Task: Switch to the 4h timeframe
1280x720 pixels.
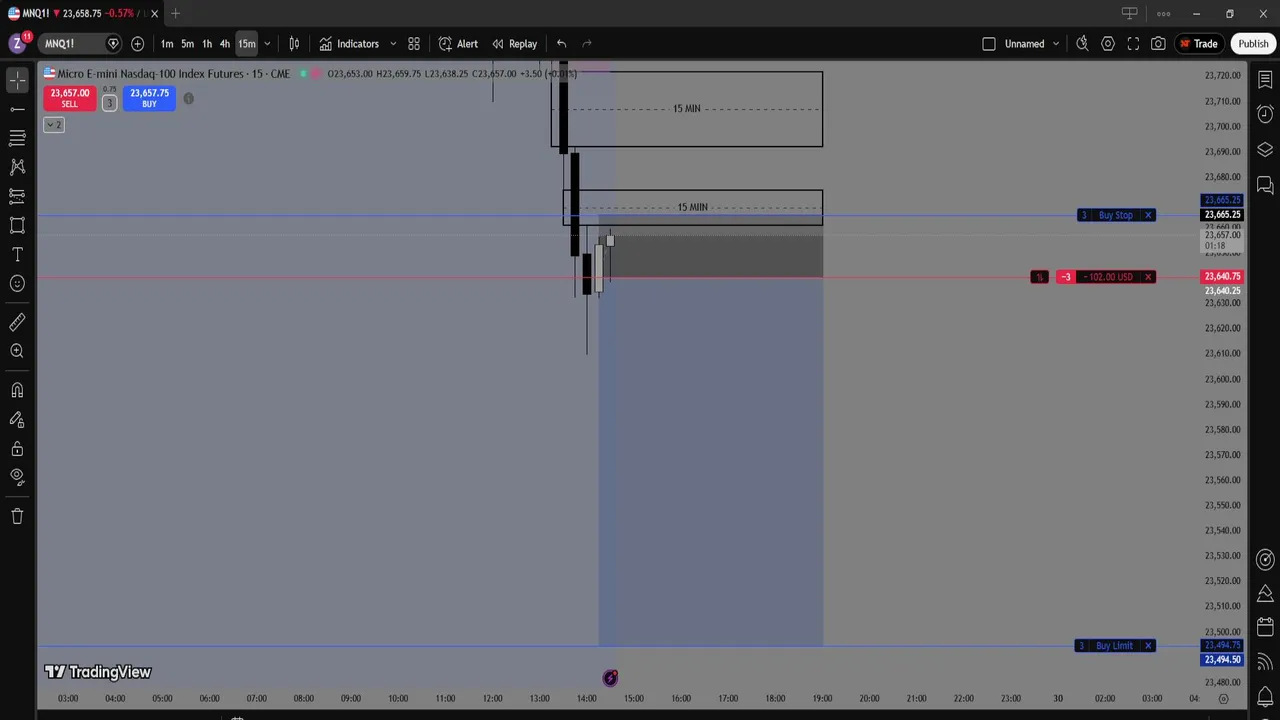Action: [225, 44]
